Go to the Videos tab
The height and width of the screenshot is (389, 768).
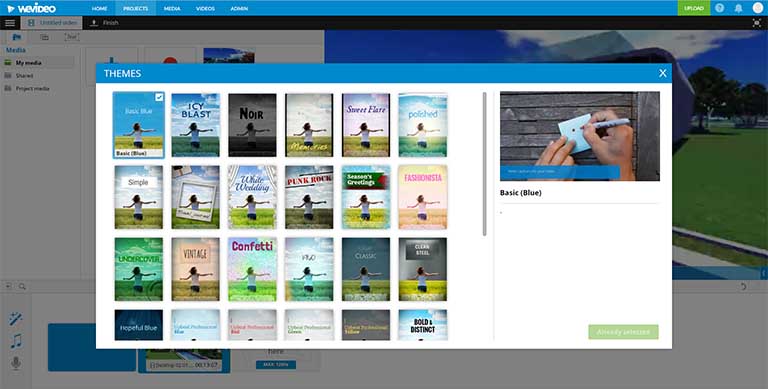(x=205, y=8)
